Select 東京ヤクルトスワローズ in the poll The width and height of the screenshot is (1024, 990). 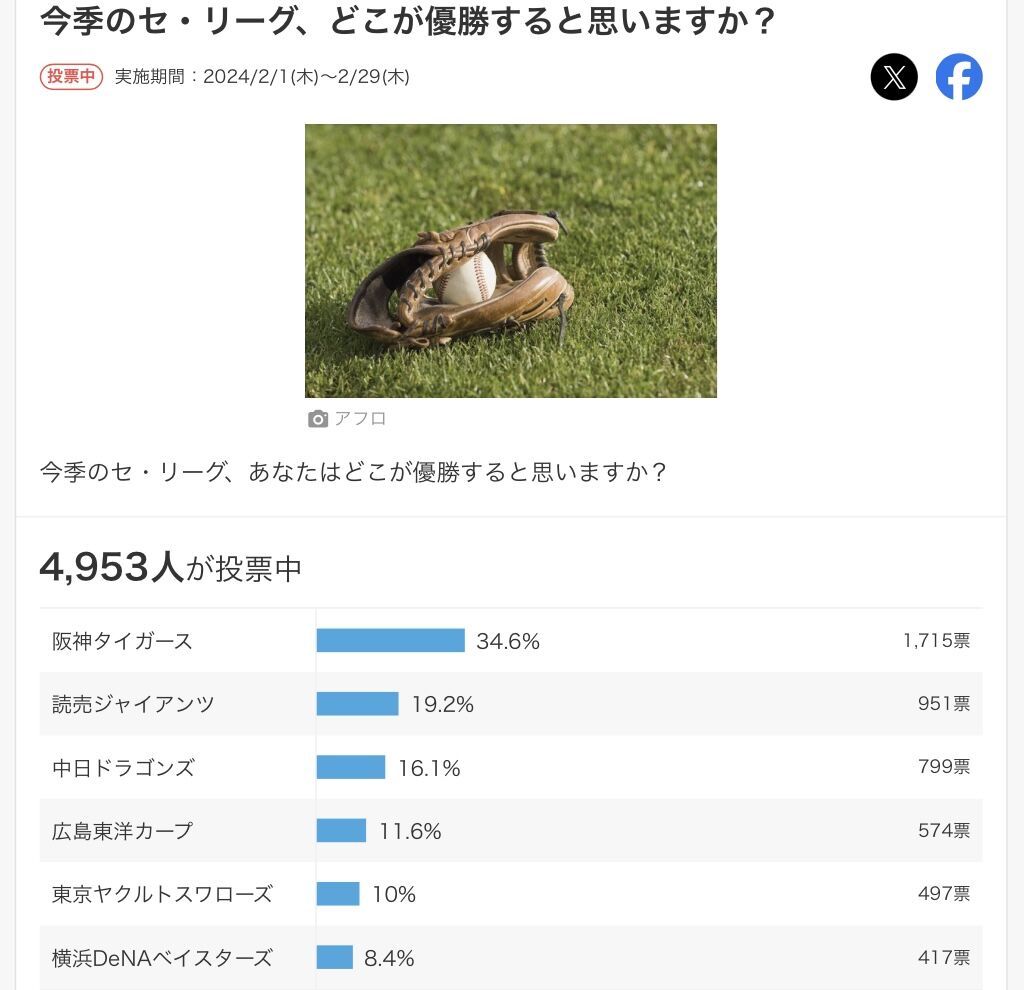162,894
